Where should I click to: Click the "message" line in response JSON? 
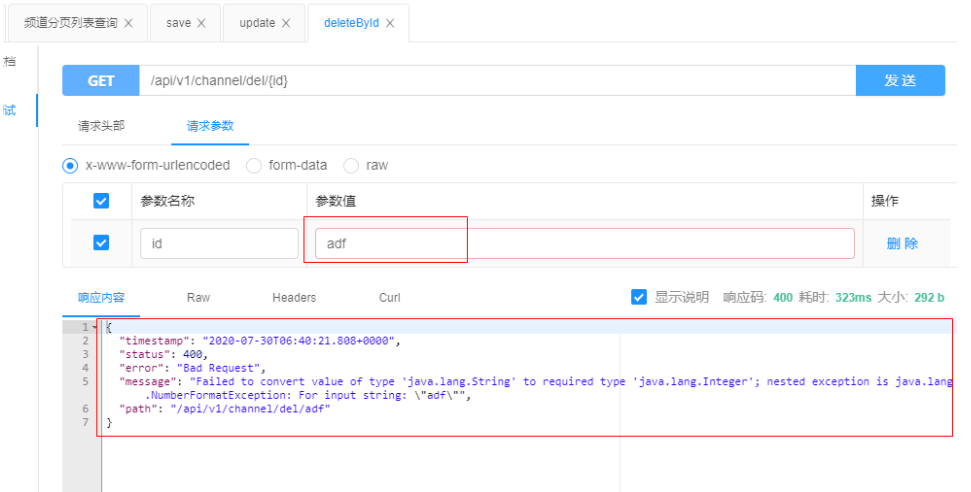coord(536,382)
